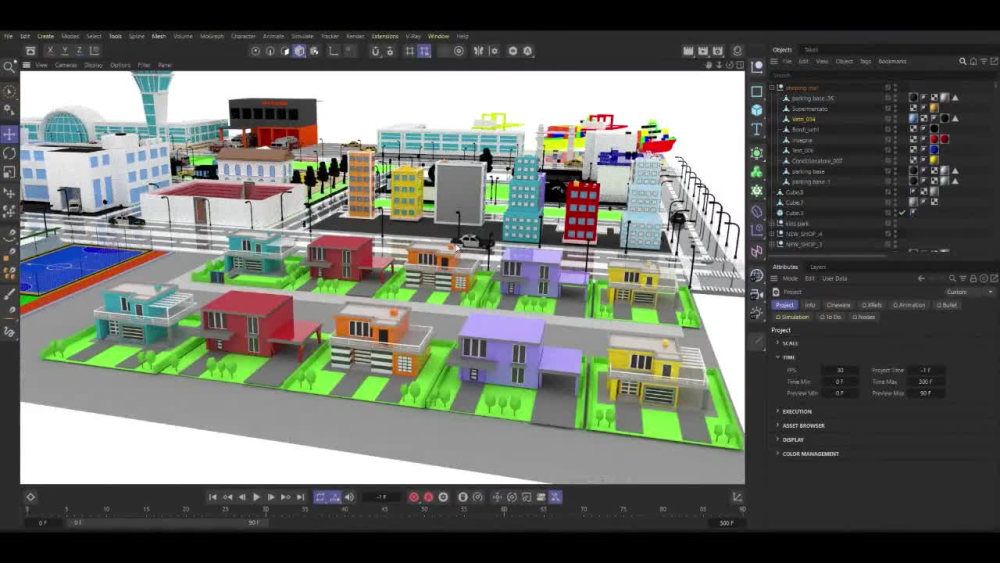Screen dimensions: 1000x563
Task: Select the Move tool in left toolbar
Action: click(x=9, y=134)
